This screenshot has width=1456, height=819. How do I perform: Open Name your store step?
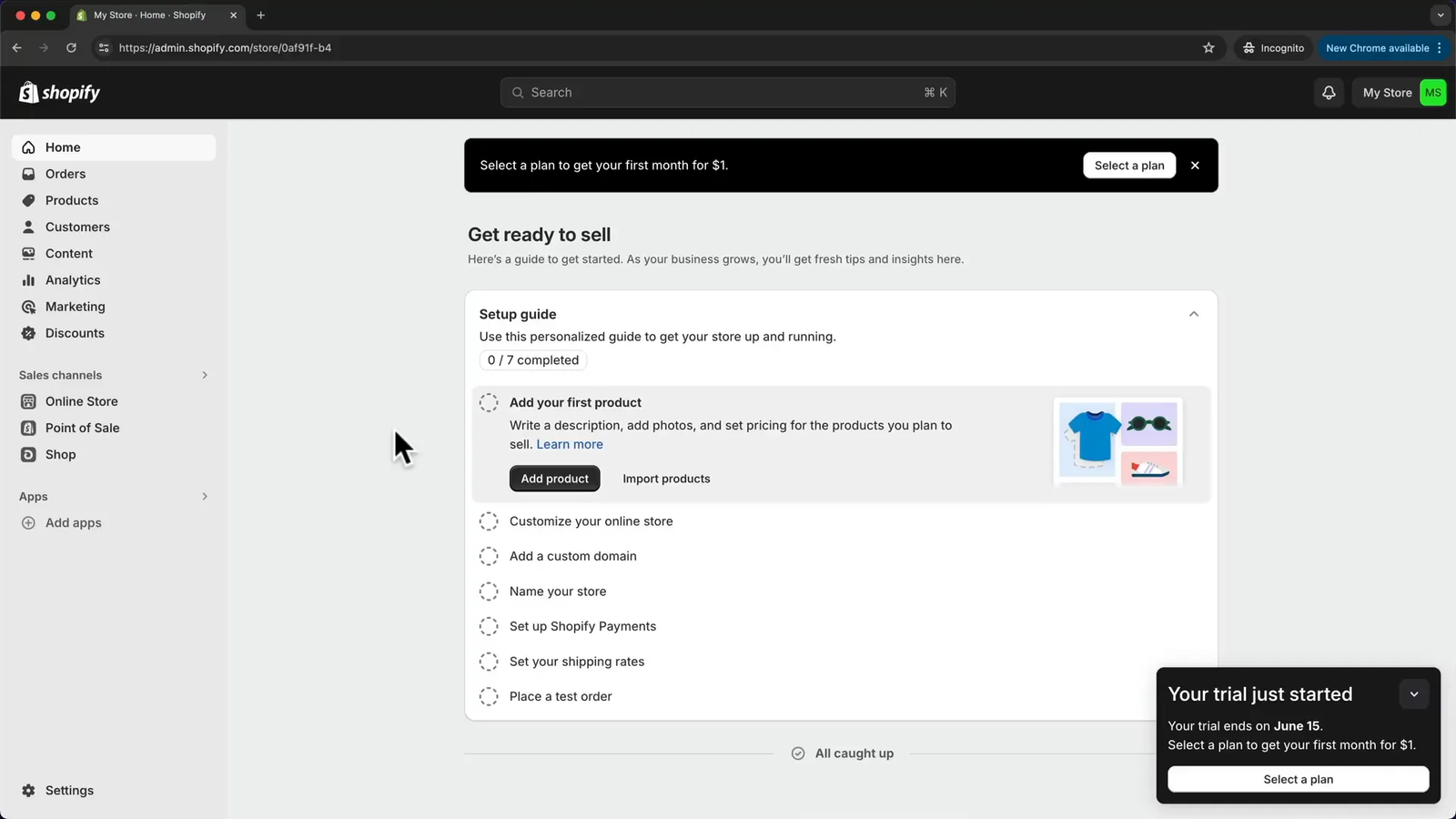click(558, 591)
